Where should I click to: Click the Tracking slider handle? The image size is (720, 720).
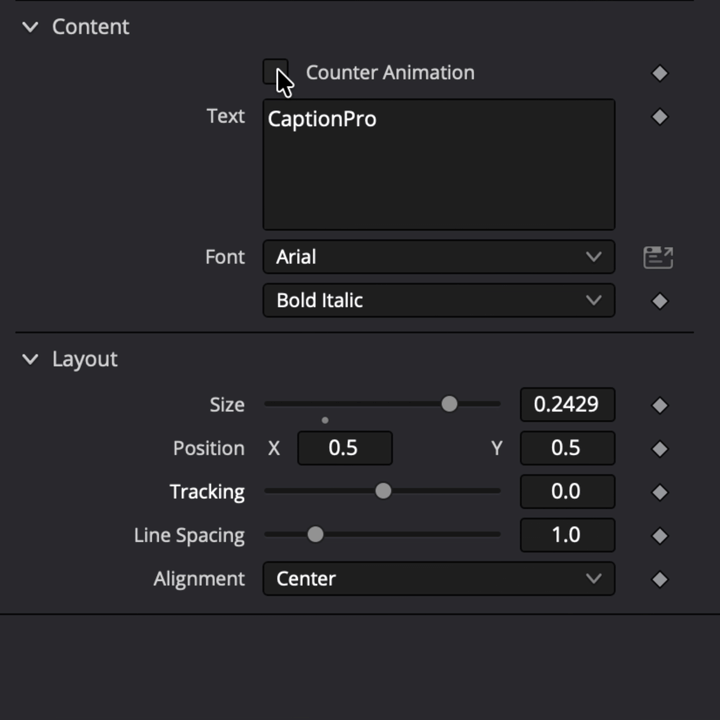(x=383, y=491)
